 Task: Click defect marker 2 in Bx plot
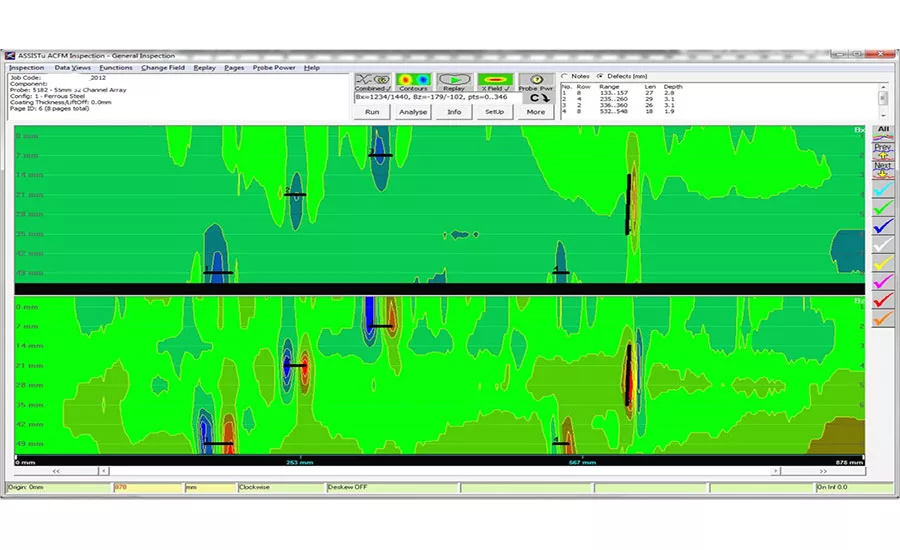pos(295,193)
